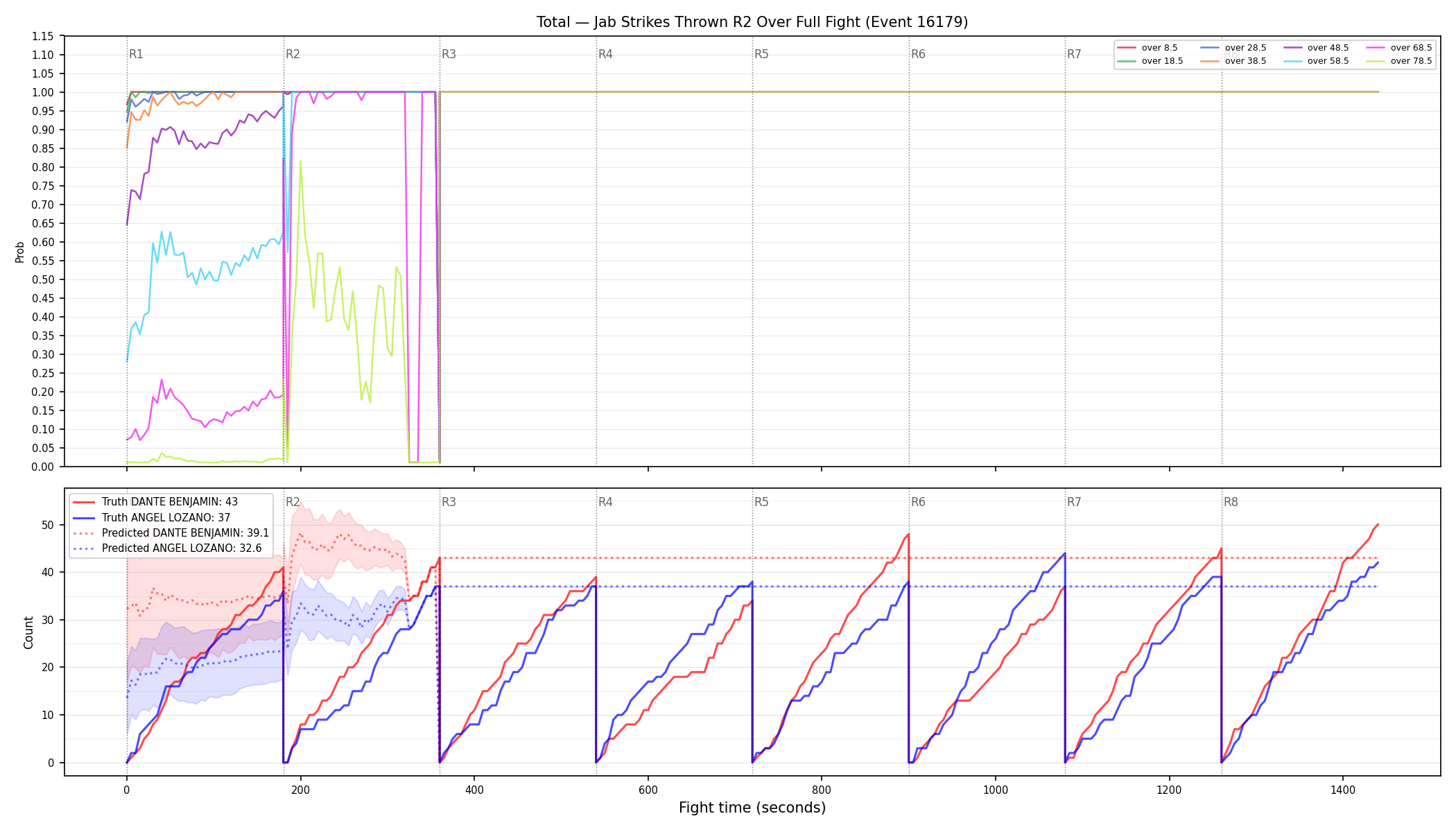Viewport: 1456px width, 832px height.
Task: Click the 1.15 tick on the Prob axis
Action: 43,36
